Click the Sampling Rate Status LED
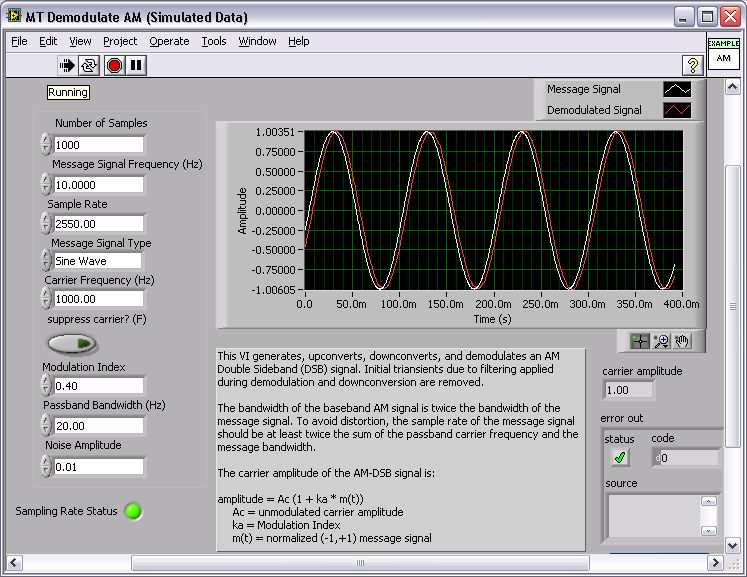The height and width of the screenshot is (577, 747). click(133, 511)
